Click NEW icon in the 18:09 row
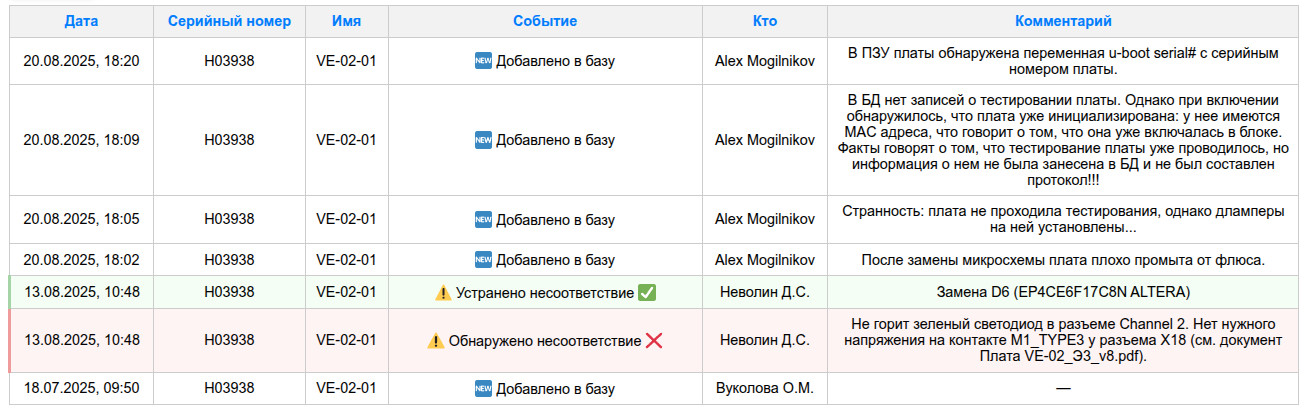 (483, 140)
